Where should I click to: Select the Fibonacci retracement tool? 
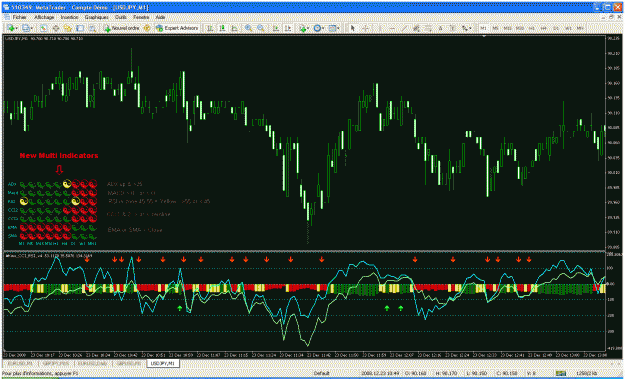click(x=428, y=28)
